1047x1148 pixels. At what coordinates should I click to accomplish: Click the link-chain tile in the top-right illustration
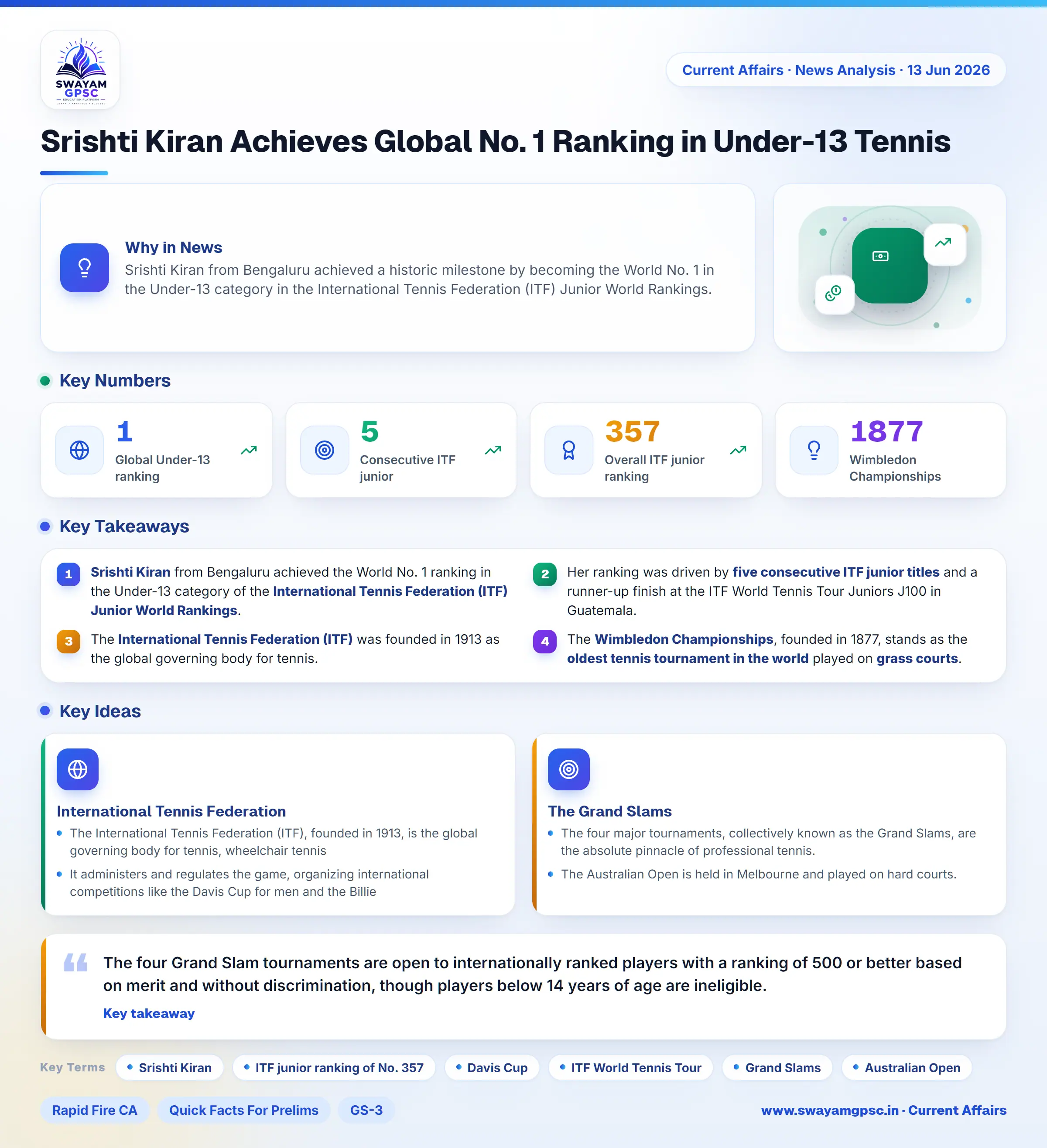coord(835,294)
